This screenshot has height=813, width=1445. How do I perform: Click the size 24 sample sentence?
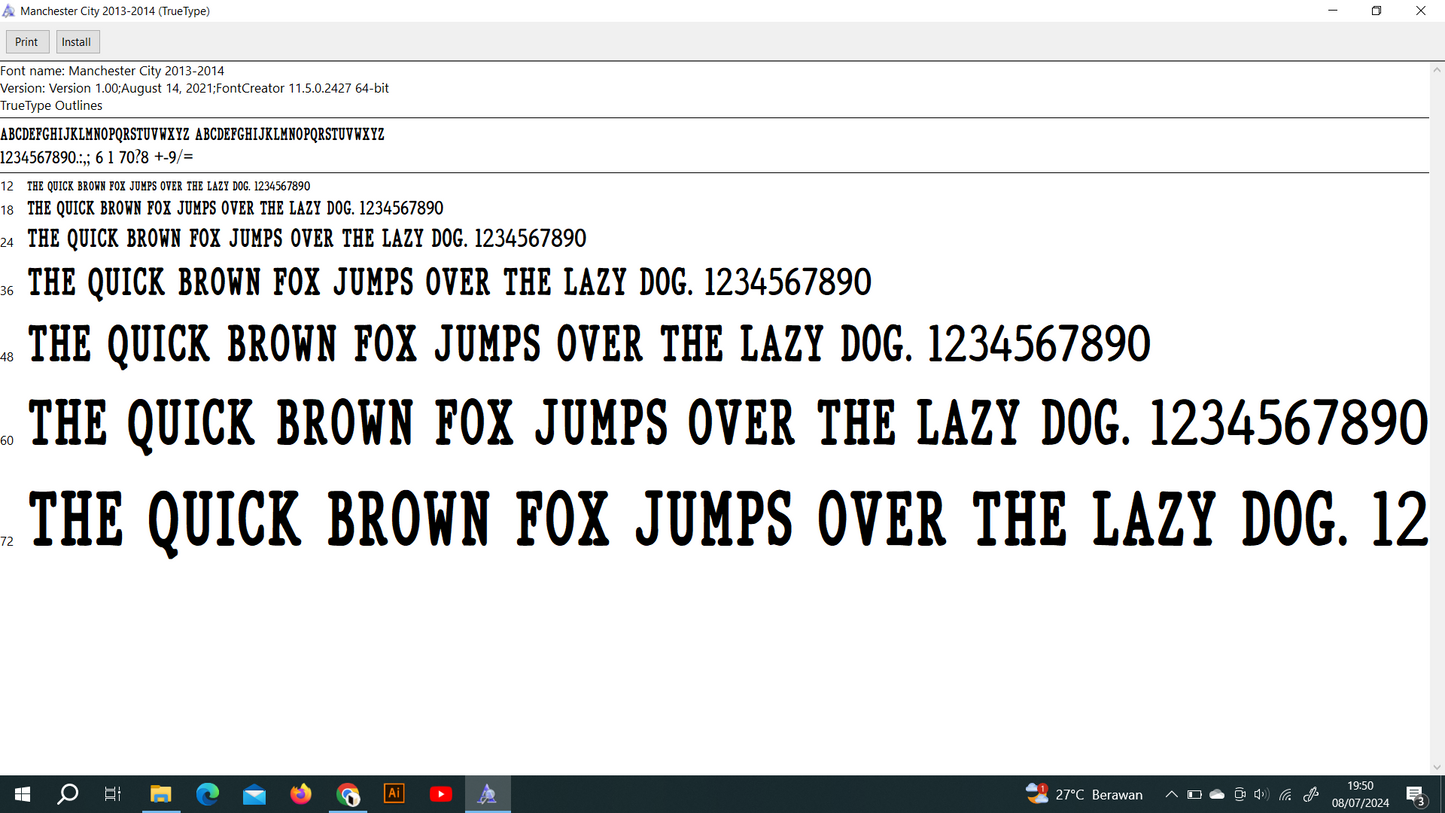[307, 239]
